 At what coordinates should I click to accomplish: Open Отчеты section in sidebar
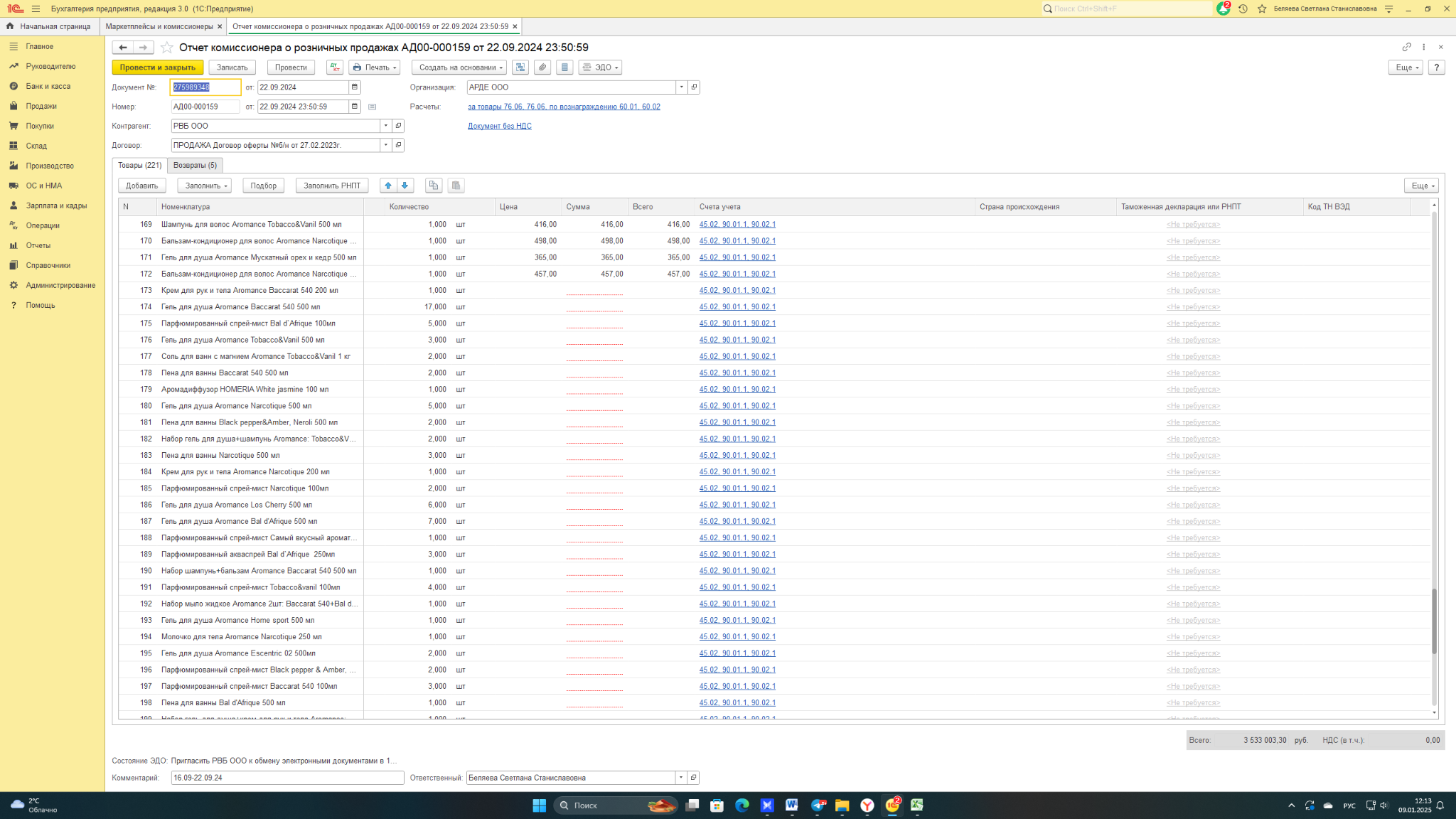click(38, 245)
